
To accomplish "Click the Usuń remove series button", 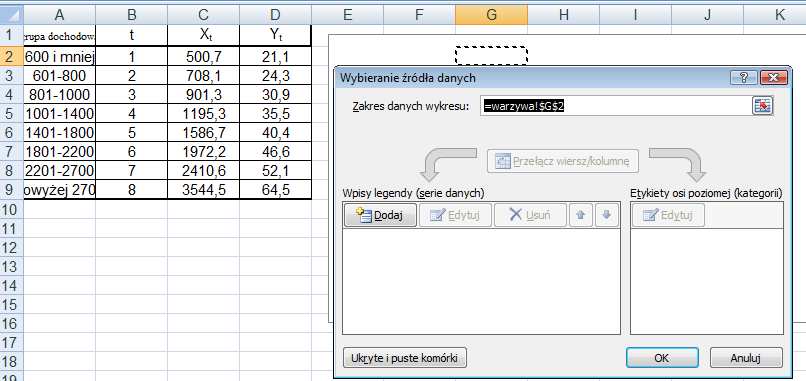I will (x=530, y=215).
